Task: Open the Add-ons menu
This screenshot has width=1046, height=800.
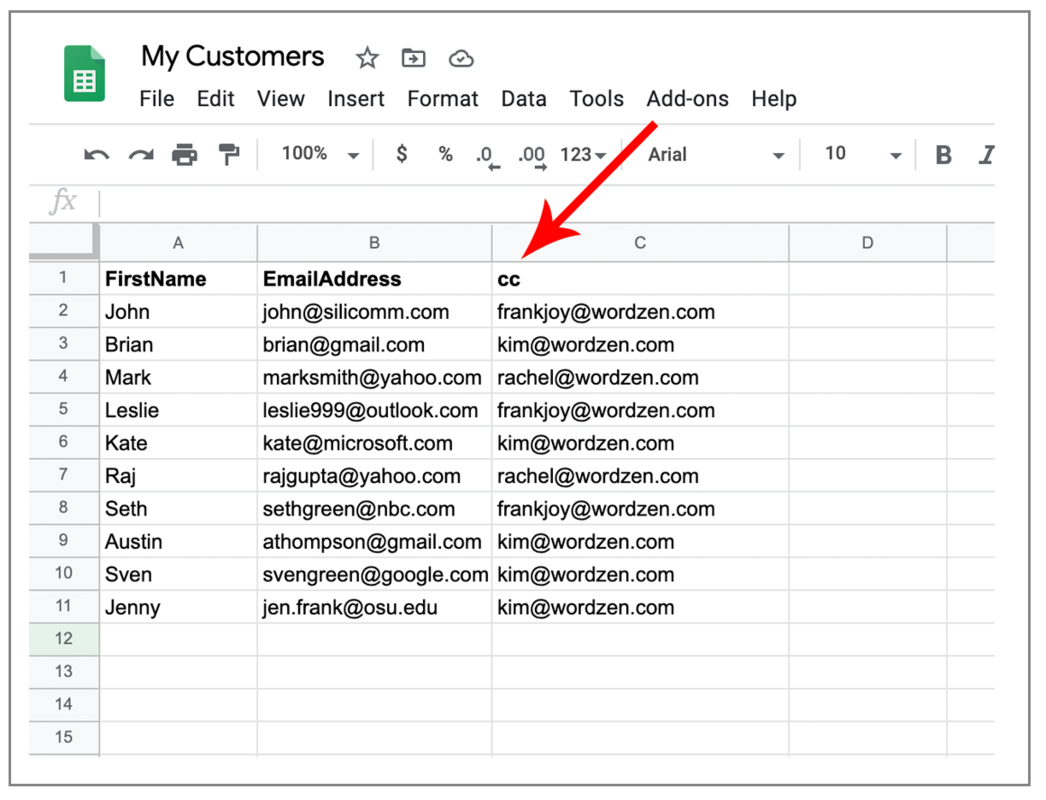Action: coord(687,98)
